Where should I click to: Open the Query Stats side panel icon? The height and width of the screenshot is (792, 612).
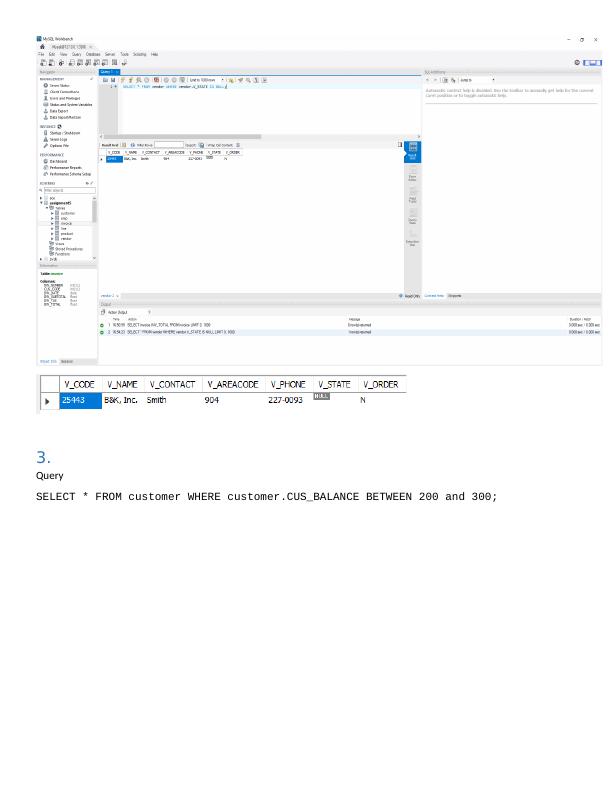(x=412, y=218)
